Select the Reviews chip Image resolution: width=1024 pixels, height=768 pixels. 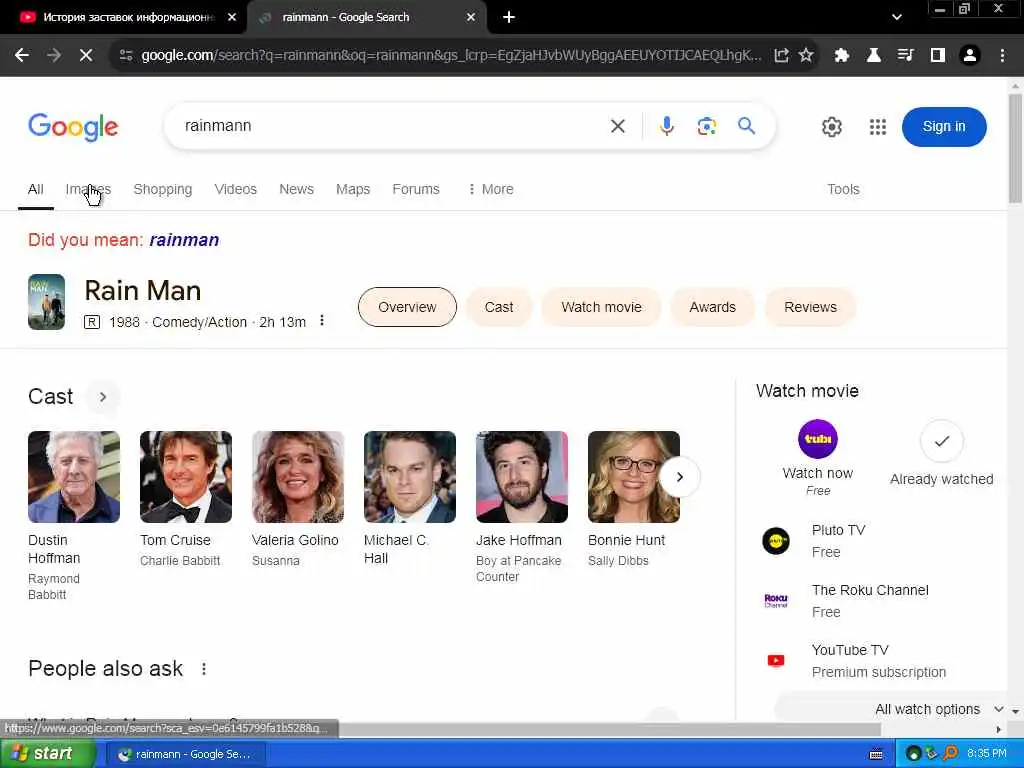pos(810,307)
